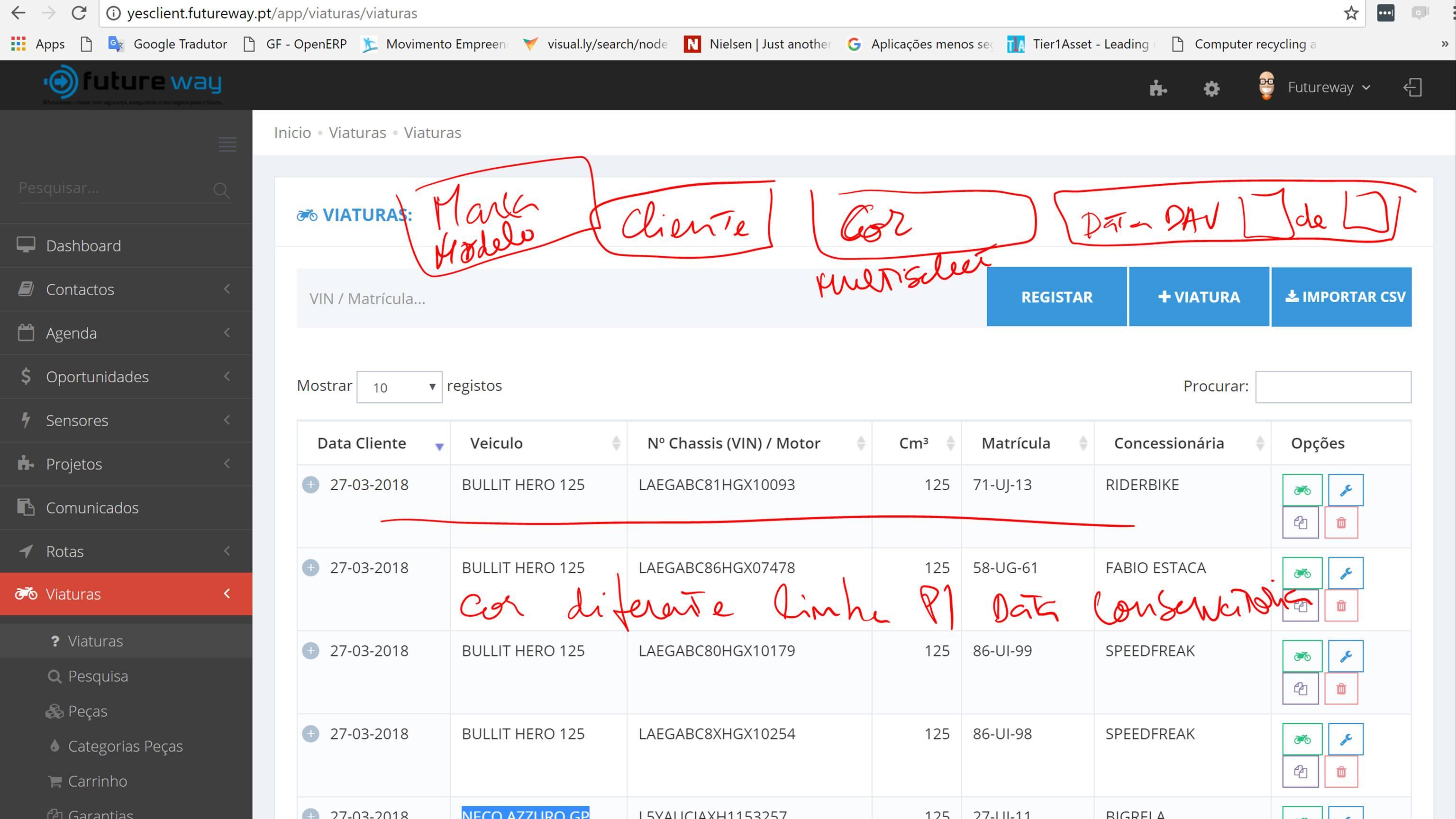Expand row details for 58-UG-61 vehicle
This screenshot has width=1456, height=819.
click(310, 567)
